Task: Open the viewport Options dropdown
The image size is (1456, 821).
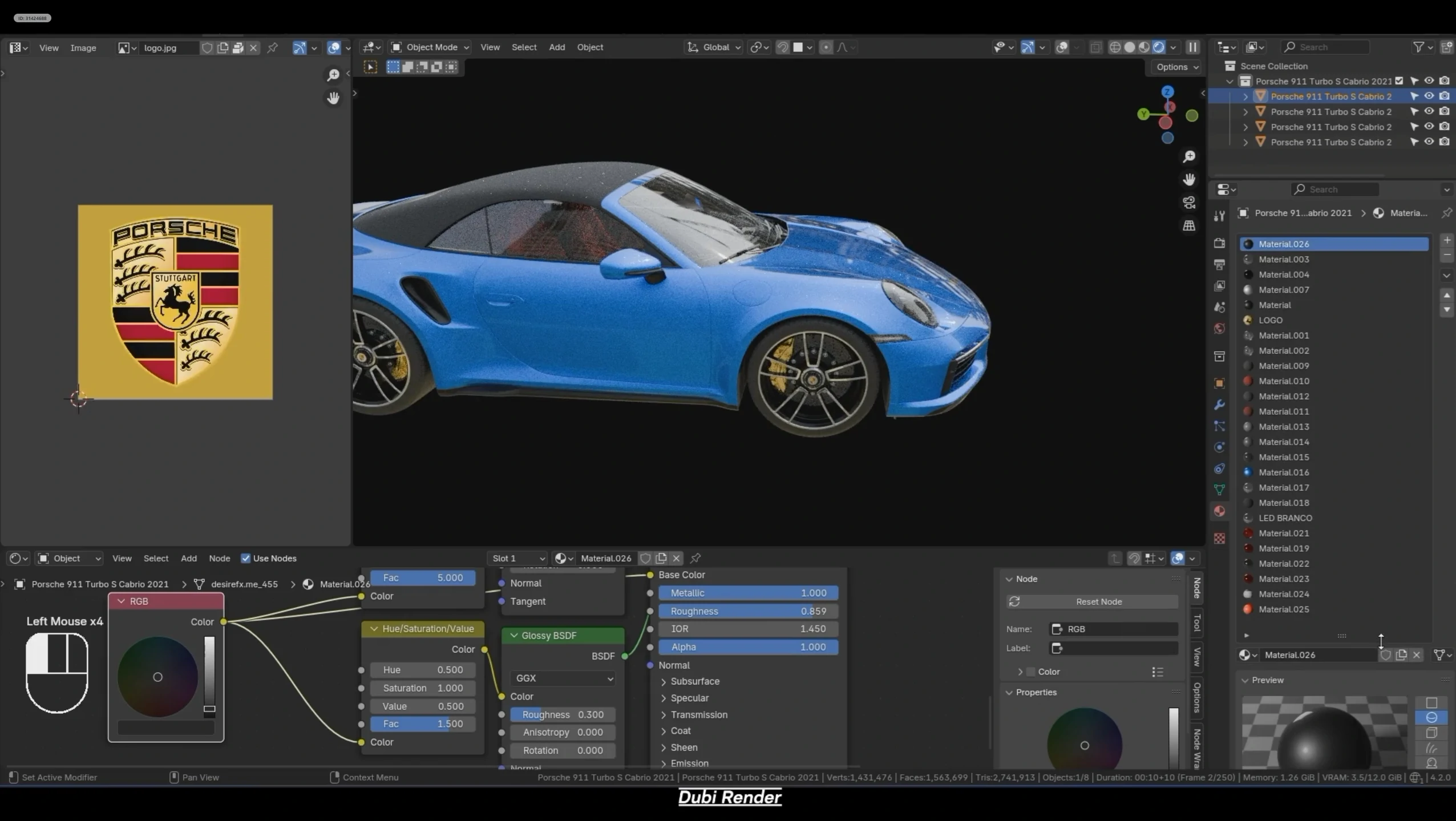Action: 1177,67
